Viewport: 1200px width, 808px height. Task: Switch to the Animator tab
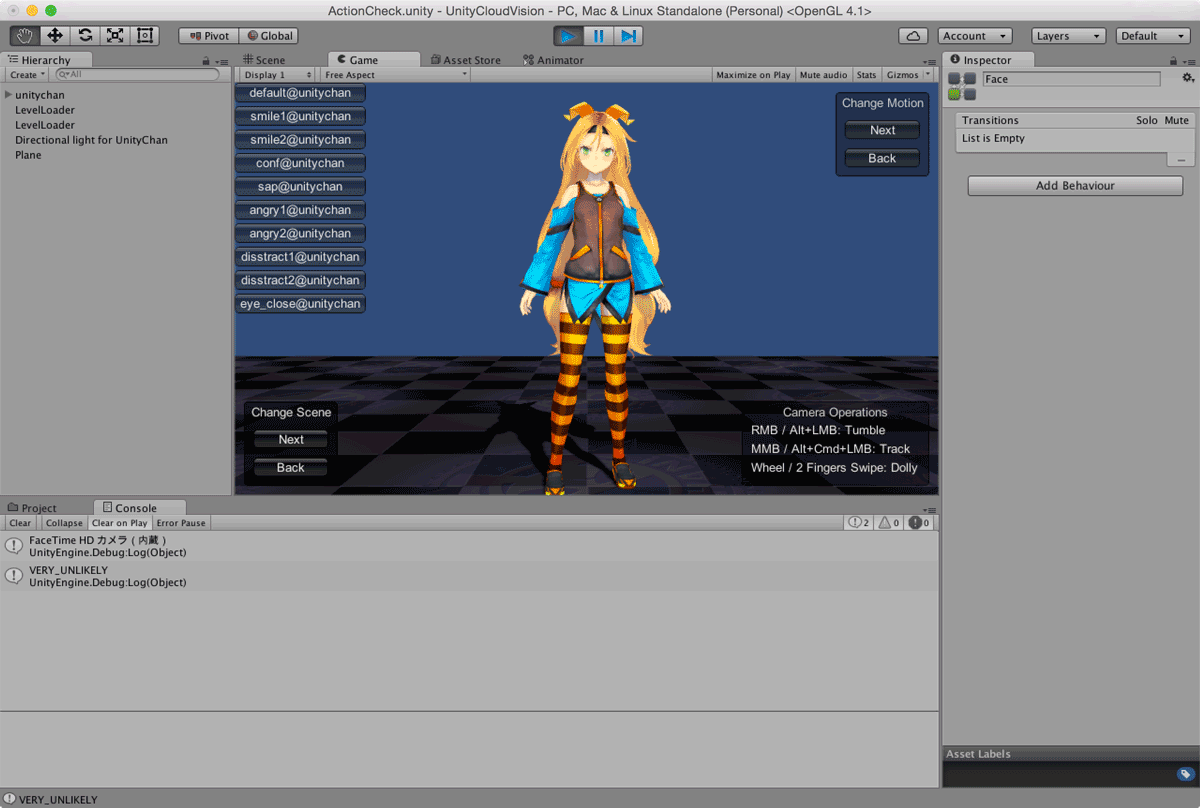coord(554,60)
